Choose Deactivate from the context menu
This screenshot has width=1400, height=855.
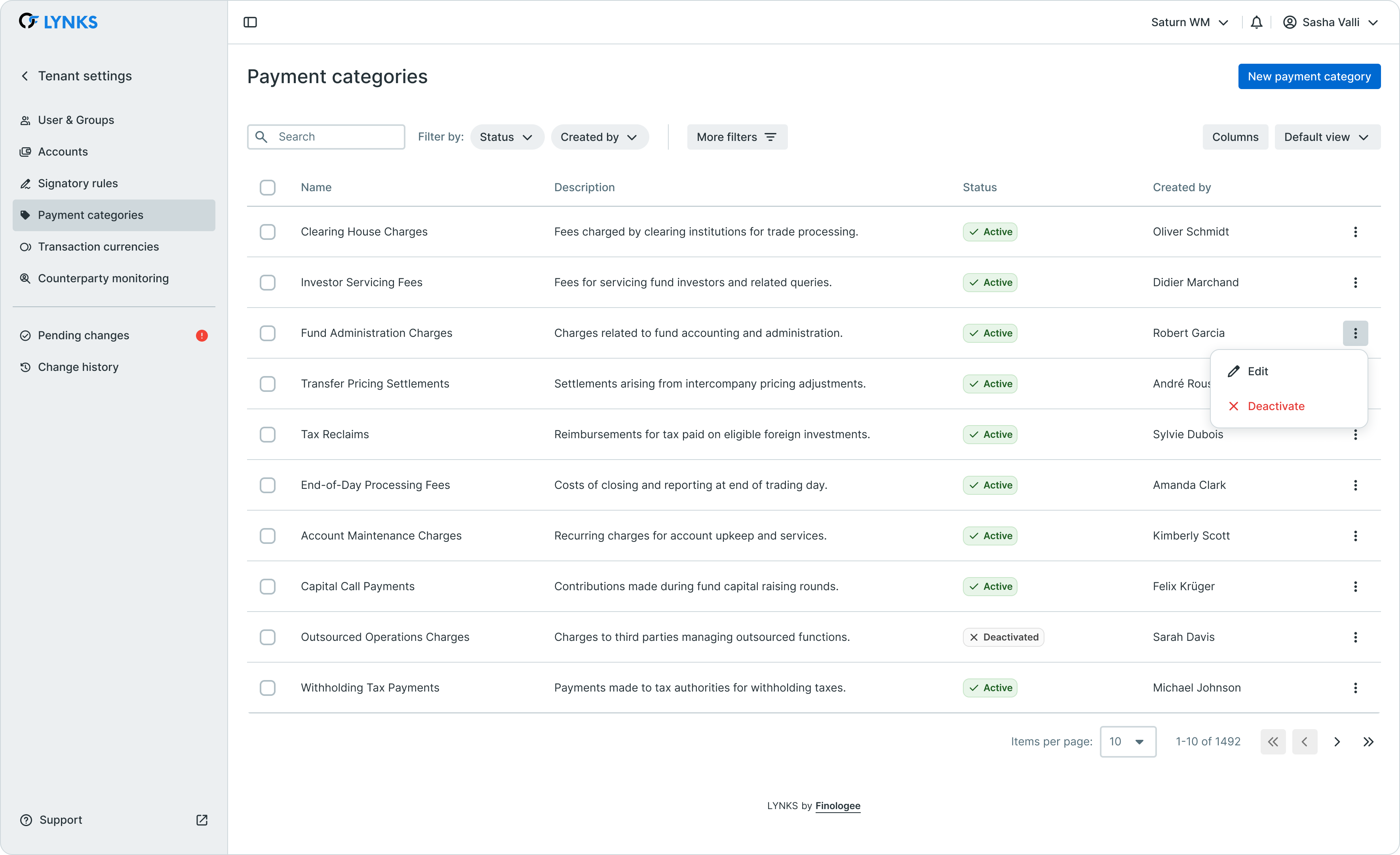1276,406
